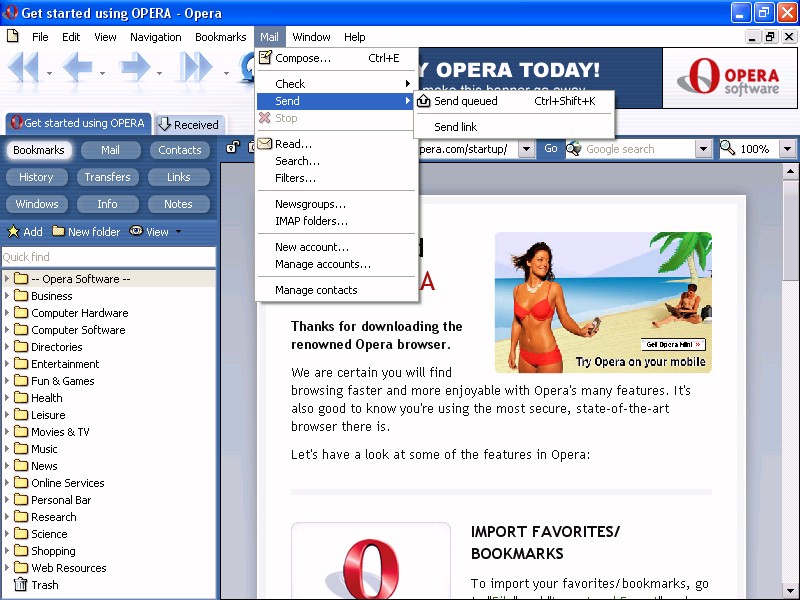Choose Compose from the Mail menu
The width and height of the screenshot is (800, 600).
click(302, 58)
